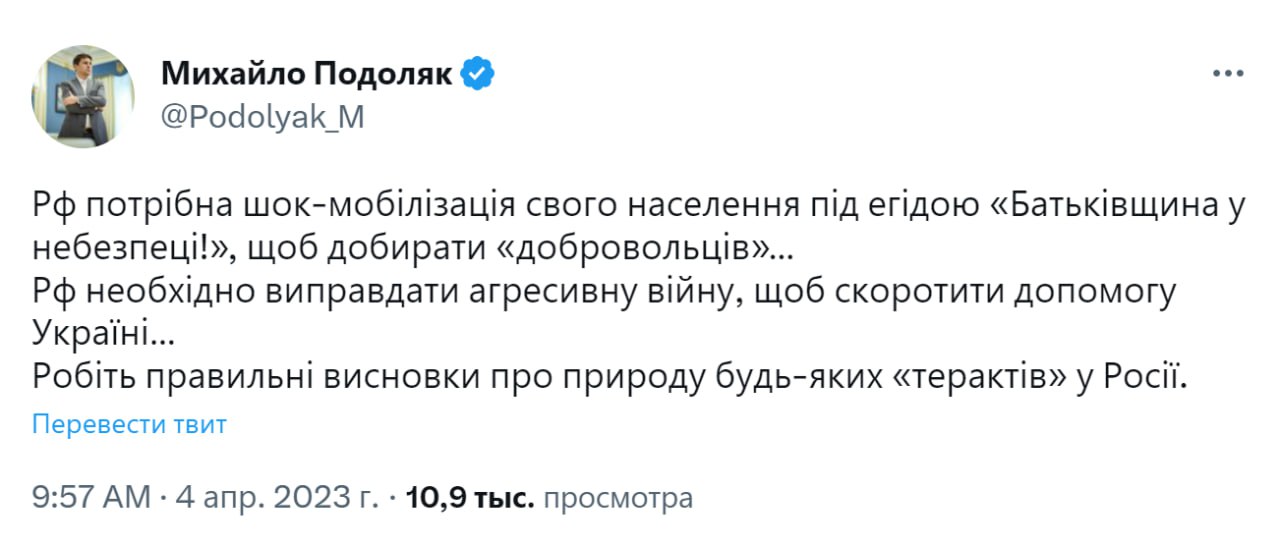Click the display name Михайло Подоляк

point(306,73)
